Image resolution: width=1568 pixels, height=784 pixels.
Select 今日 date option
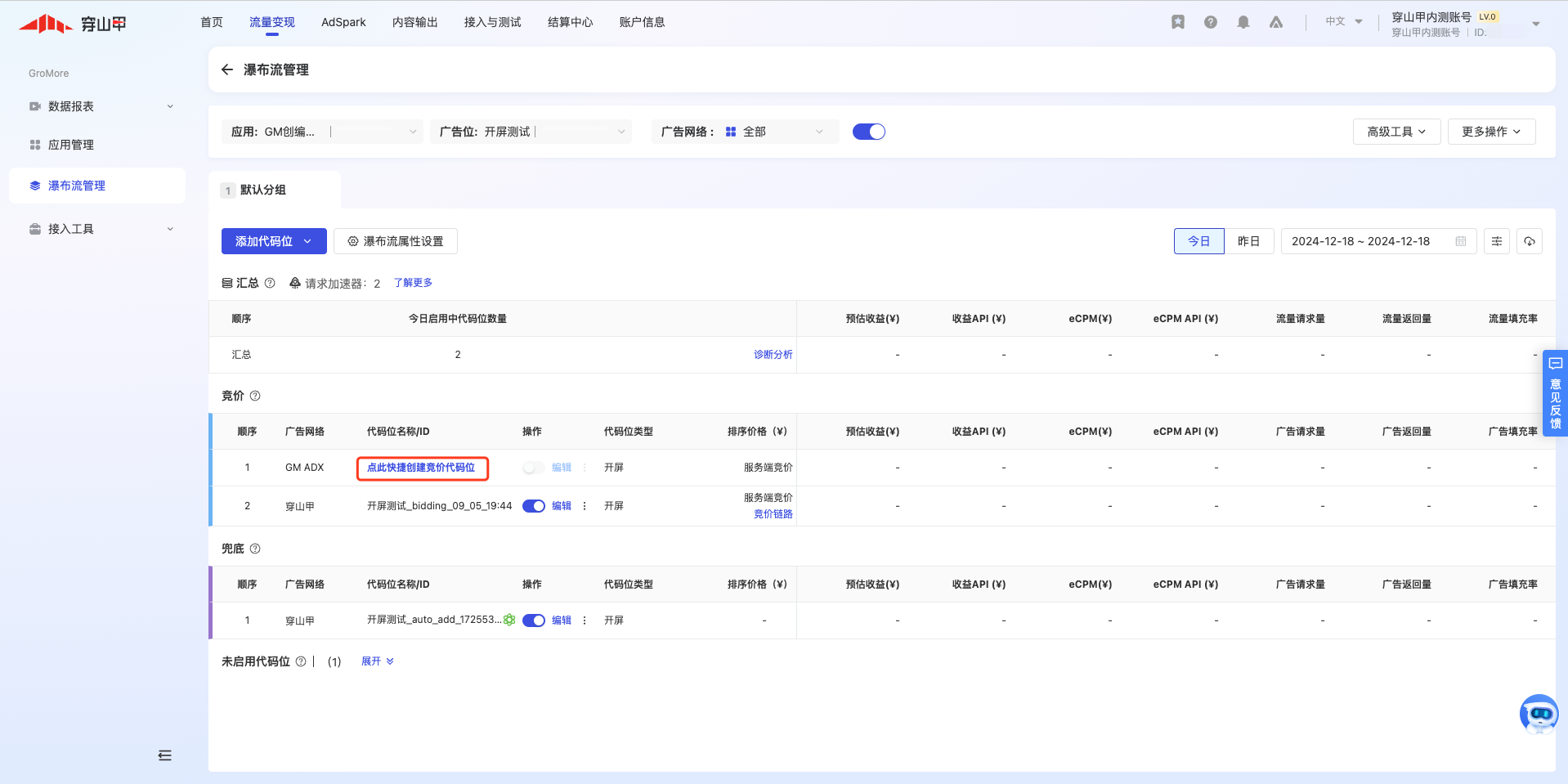[1199, 241]
